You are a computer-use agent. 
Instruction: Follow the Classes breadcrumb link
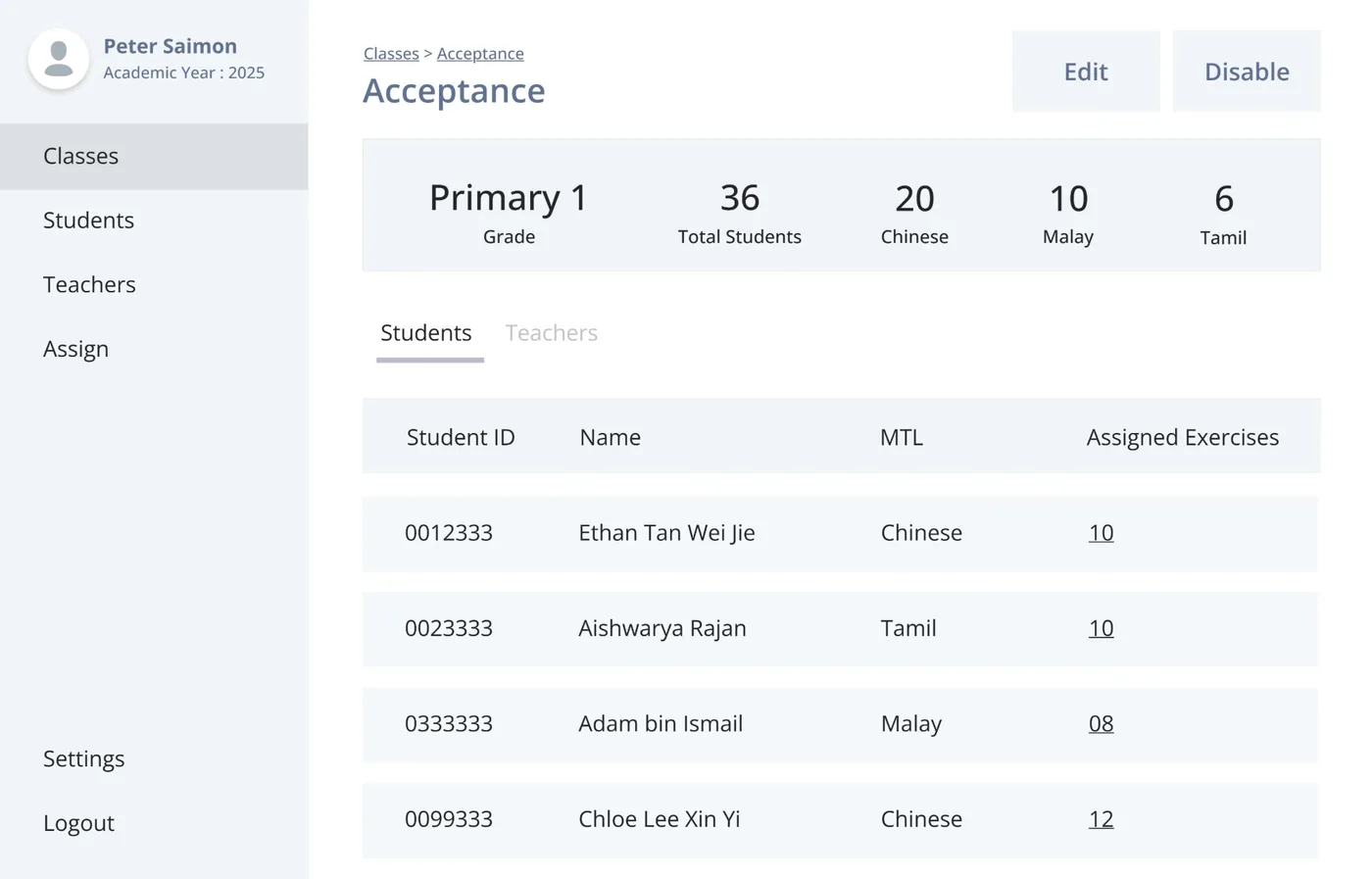[x=391, y=54]
